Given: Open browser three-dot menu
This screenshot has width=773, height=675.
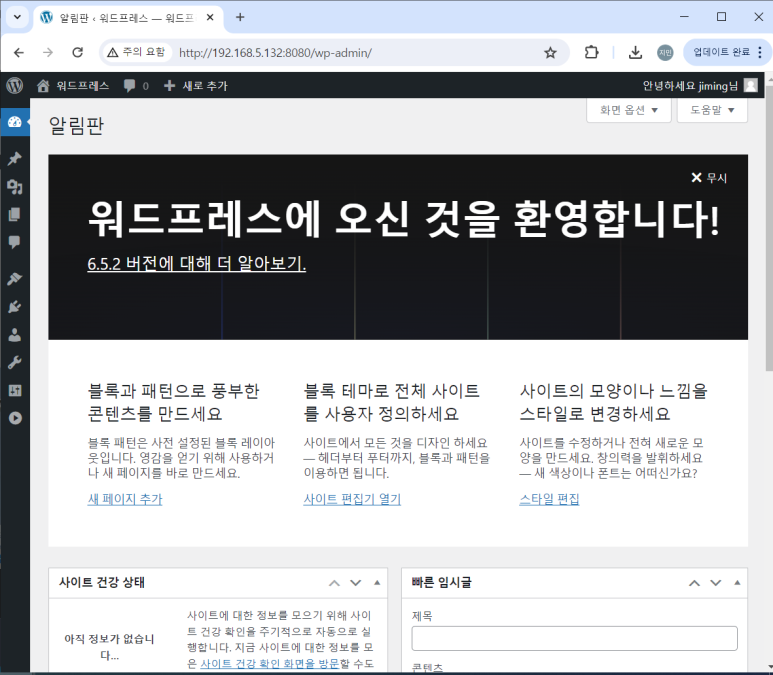Looking at the screenshot, I should tap(760, 52).
